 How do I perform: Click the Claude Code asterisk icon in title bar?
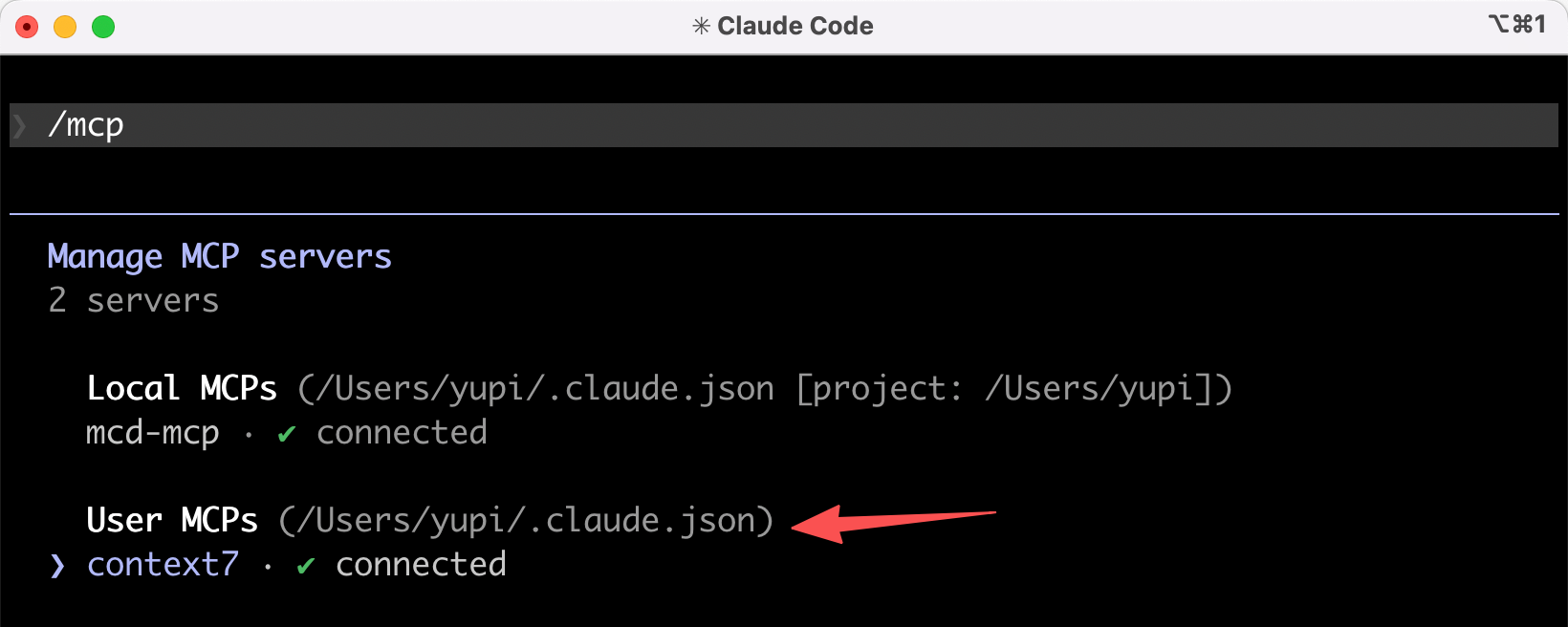point(701,26)
